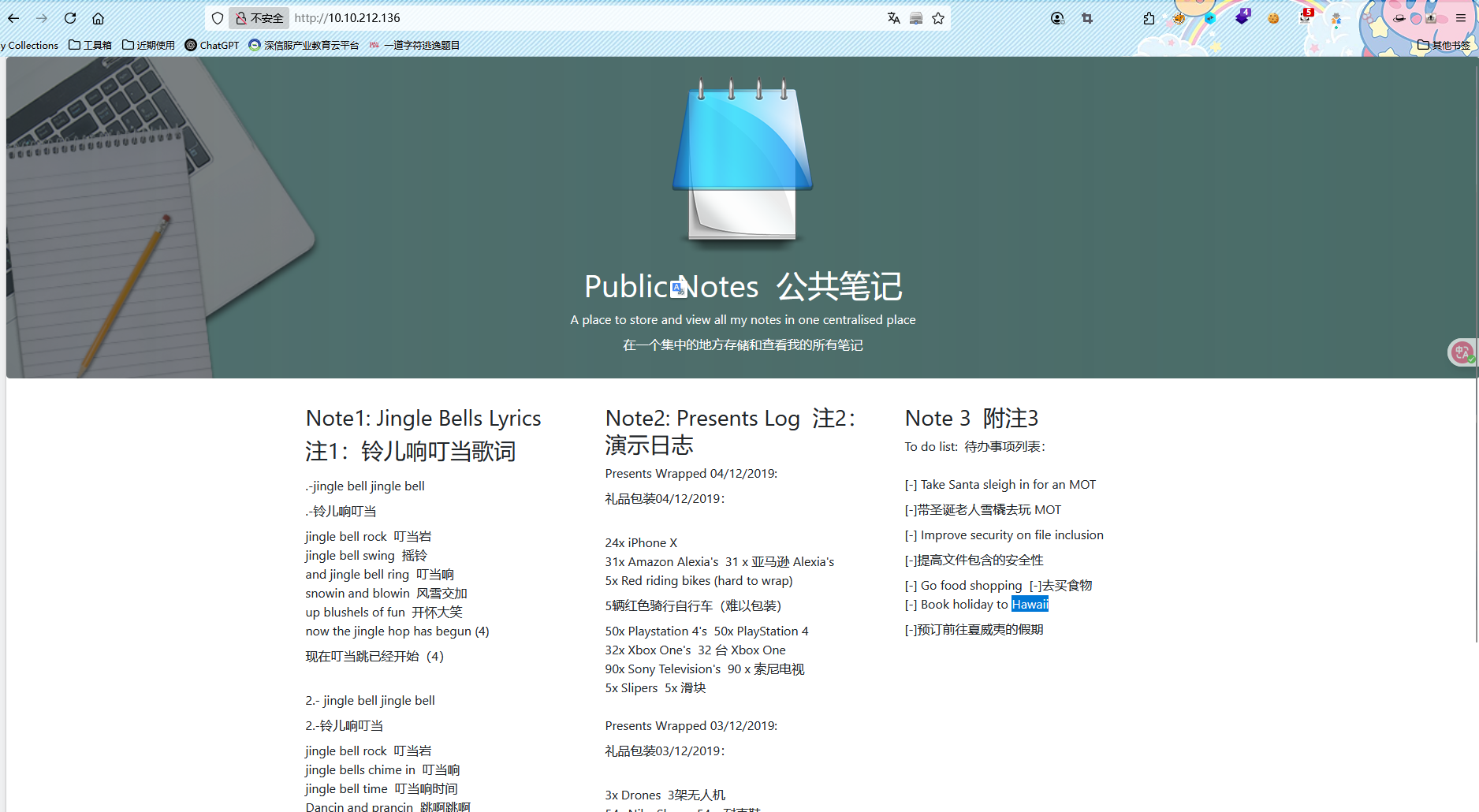Open the 深信服产业教育云平台 bookmark
Image resolution: width=1479 pixels, height=812 pixels.
(x=304, y=46)
